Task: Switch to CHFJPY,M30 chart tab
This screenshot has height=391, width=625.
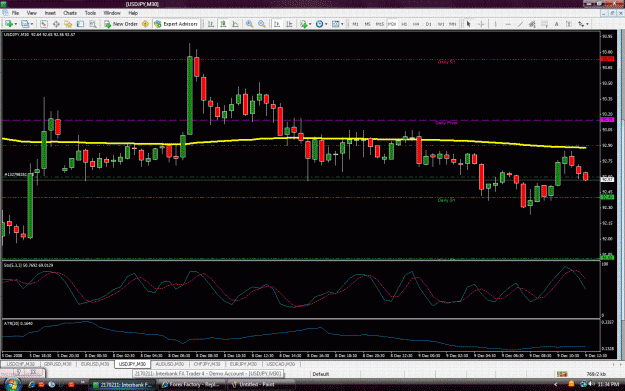Action: point(206,364)
